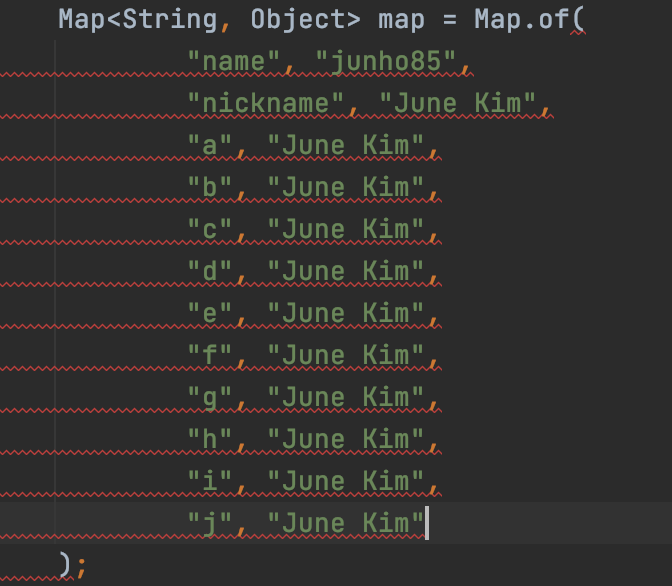Click the "a" key string
The height and width of the screenshot is (586, 672).
click(210, 145)
